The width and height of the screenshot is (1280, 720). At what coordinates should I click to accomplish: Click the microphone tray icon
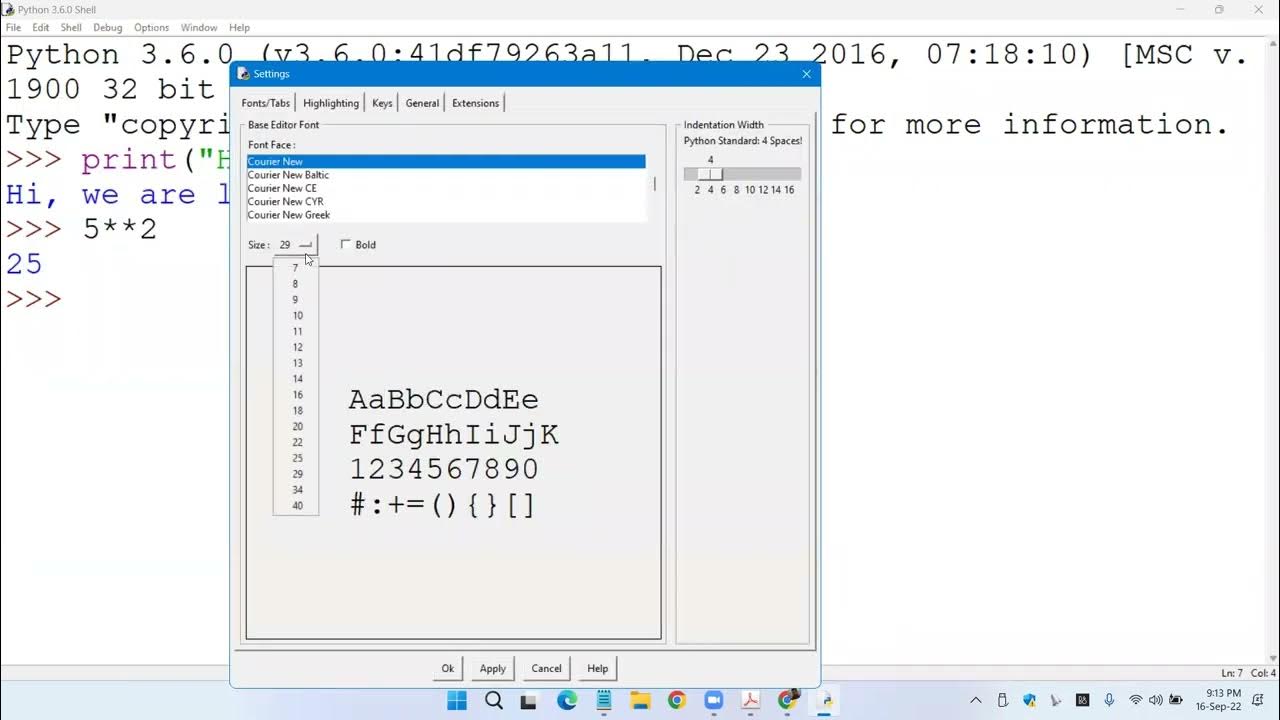tap(1109, 700)
